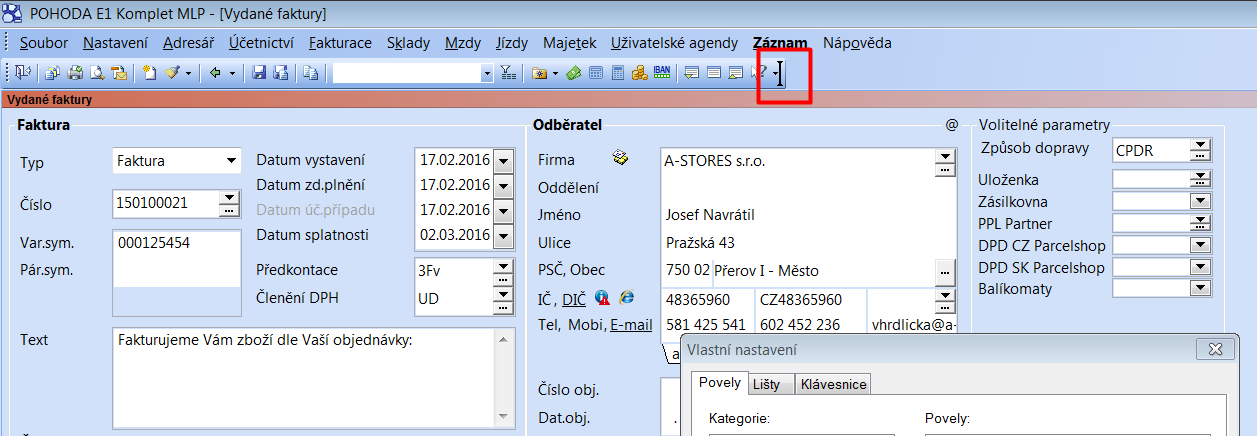Open the Nápověda menu
Viewport: 1257px width, 436px height.
click(x=857, y=43)
